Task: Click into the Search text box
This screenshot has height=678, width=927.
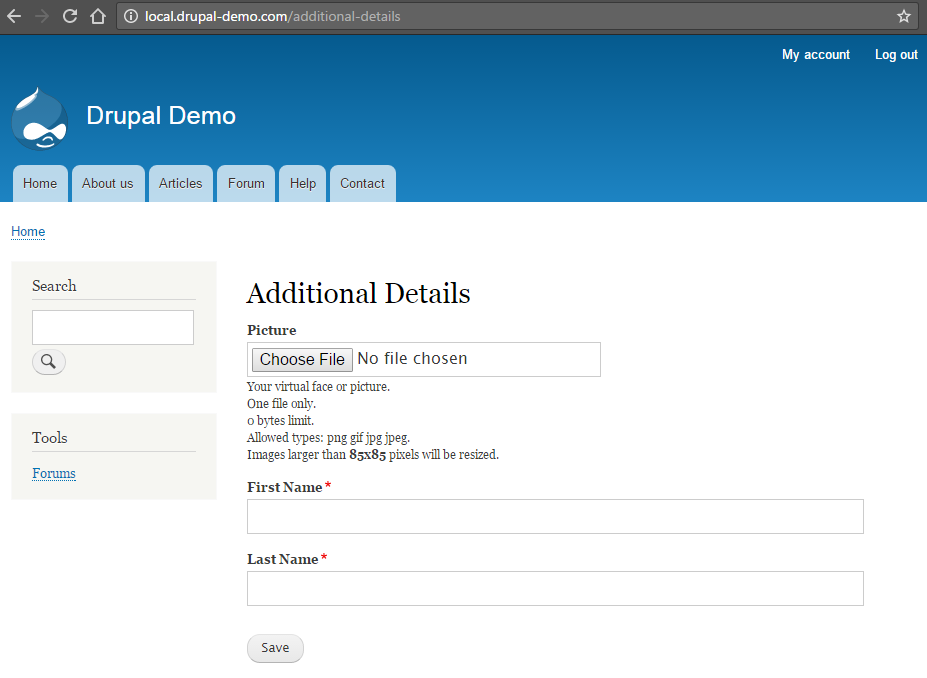Action: point(112,327)
